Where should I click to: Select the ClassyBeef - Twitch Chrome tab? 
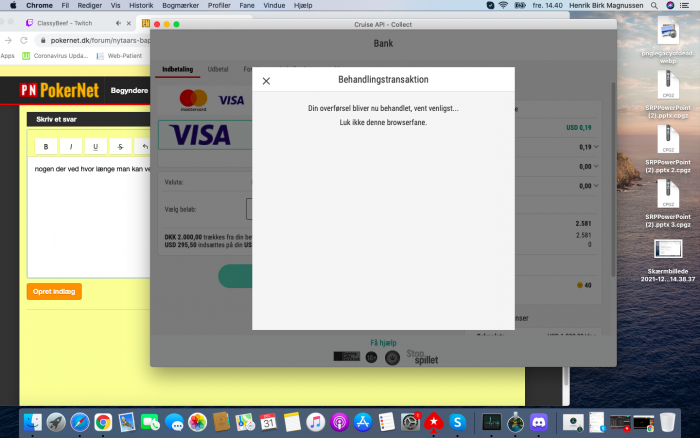(65, 23)
